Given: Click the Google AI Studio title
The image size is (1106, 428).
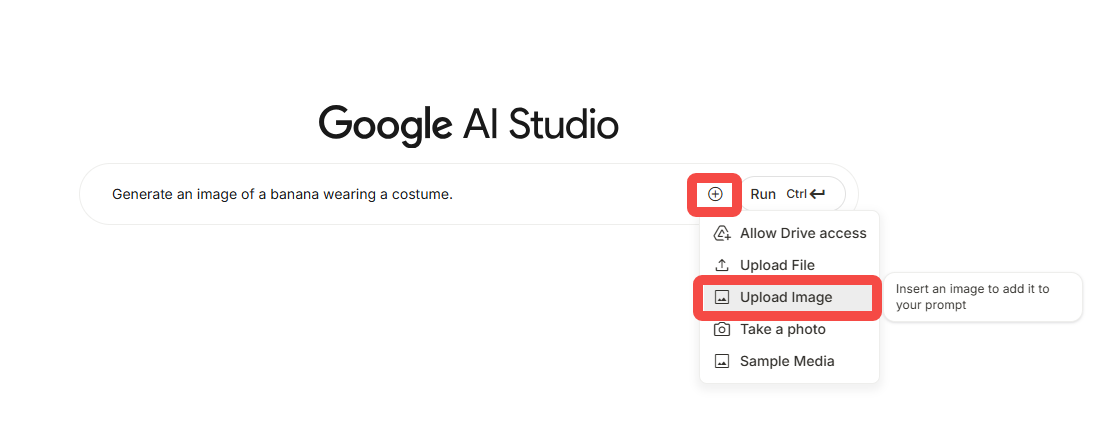Looking at the screenshot, I should click(468, 125).
